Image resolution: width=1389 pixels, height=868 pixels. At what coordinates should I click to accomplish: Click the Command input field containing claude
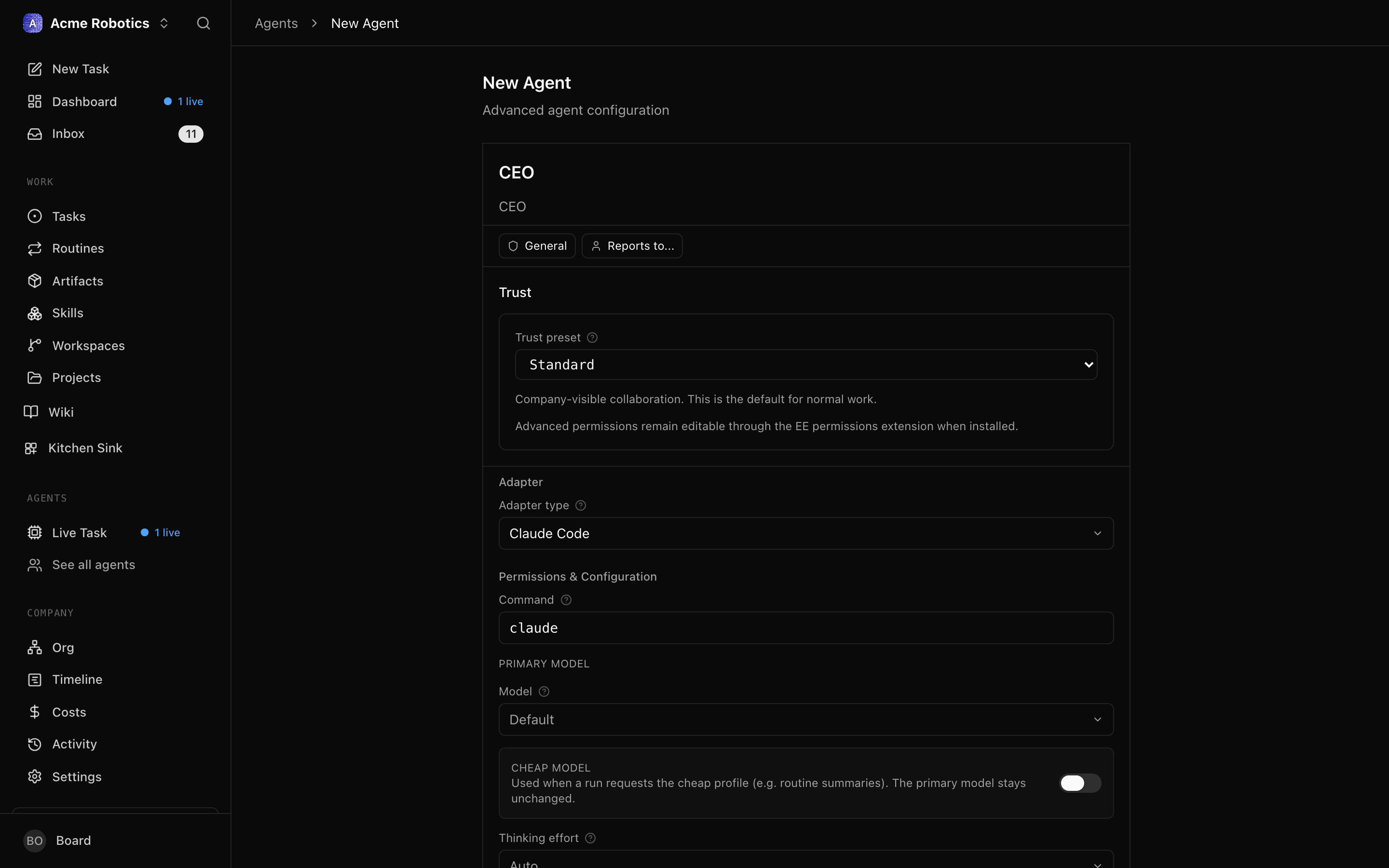click(806, 627)
